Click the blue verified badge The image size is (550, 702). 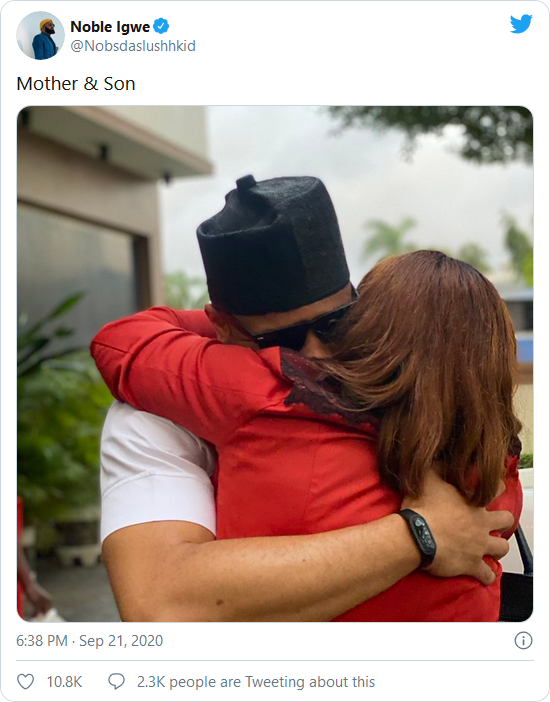coord(161,26)
